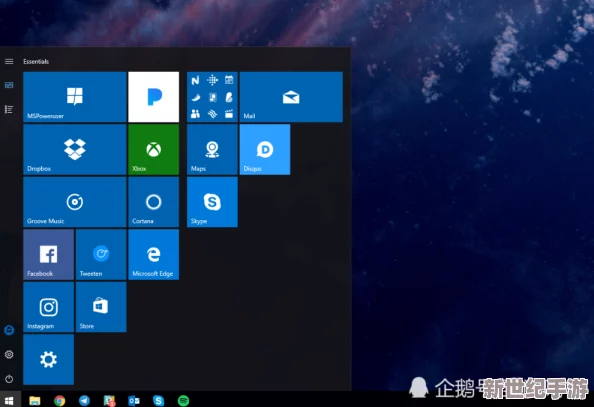Open Telegram from the taskbar
The width and height of the screenshot is (594, 407).
coord(84,400)
